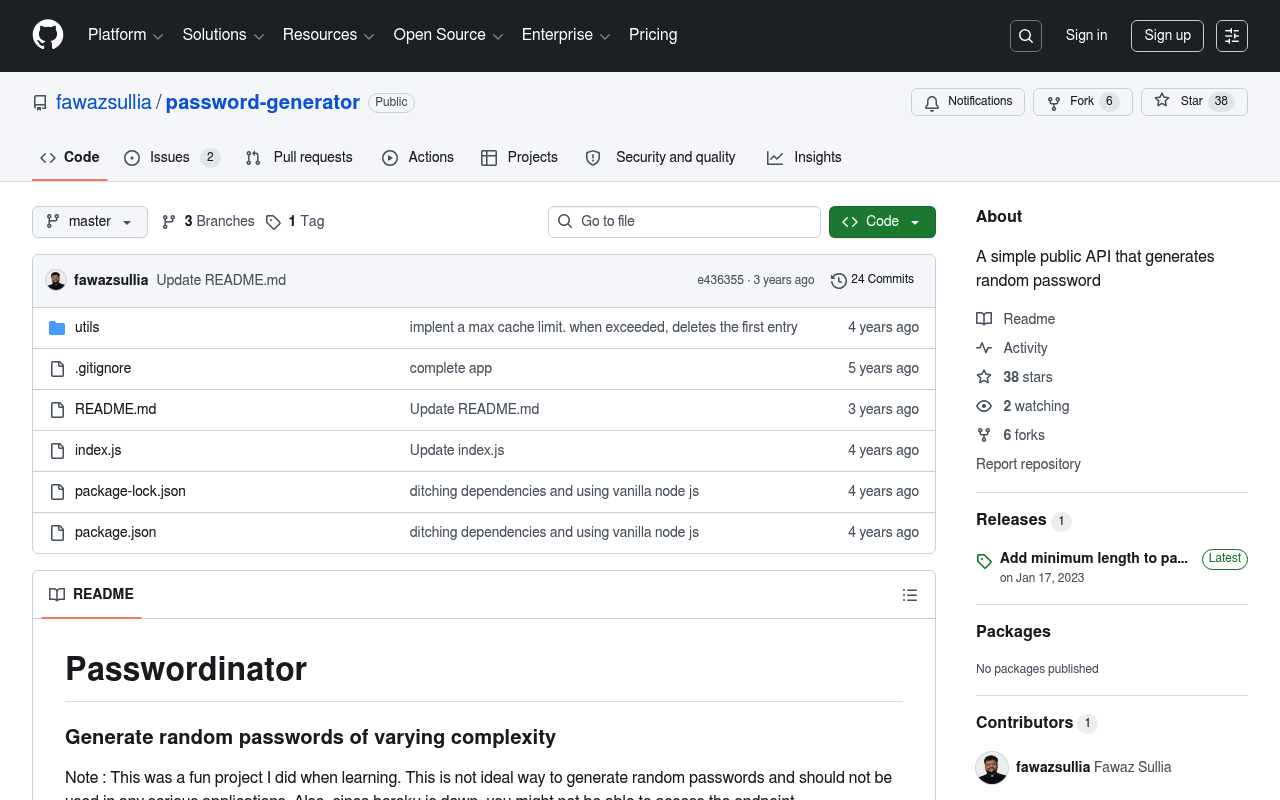Click the branches icon next to 3 Branches
The image size is (1280, 800).
[x=169, y=222]
